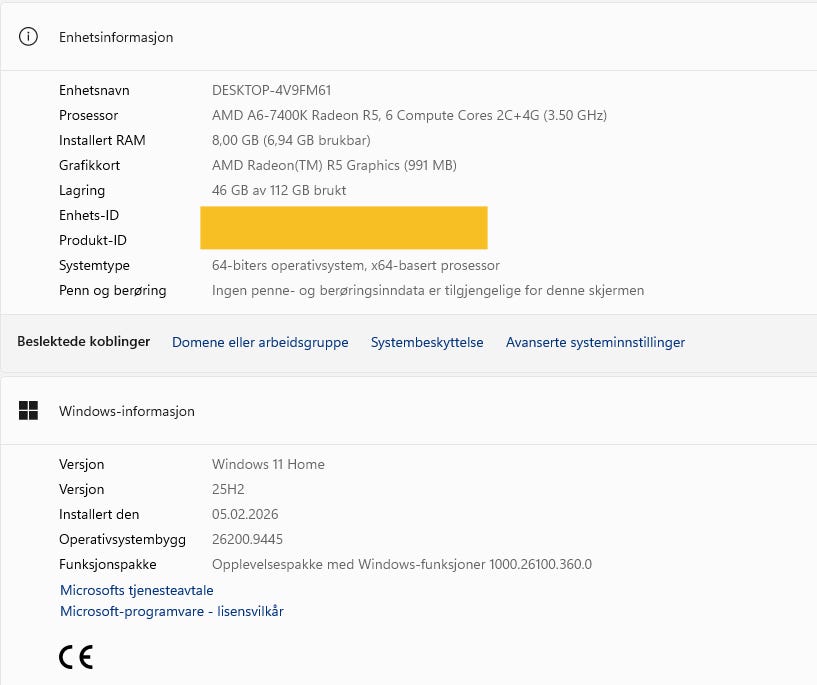Click the Grafikkort label

[89, 165]
